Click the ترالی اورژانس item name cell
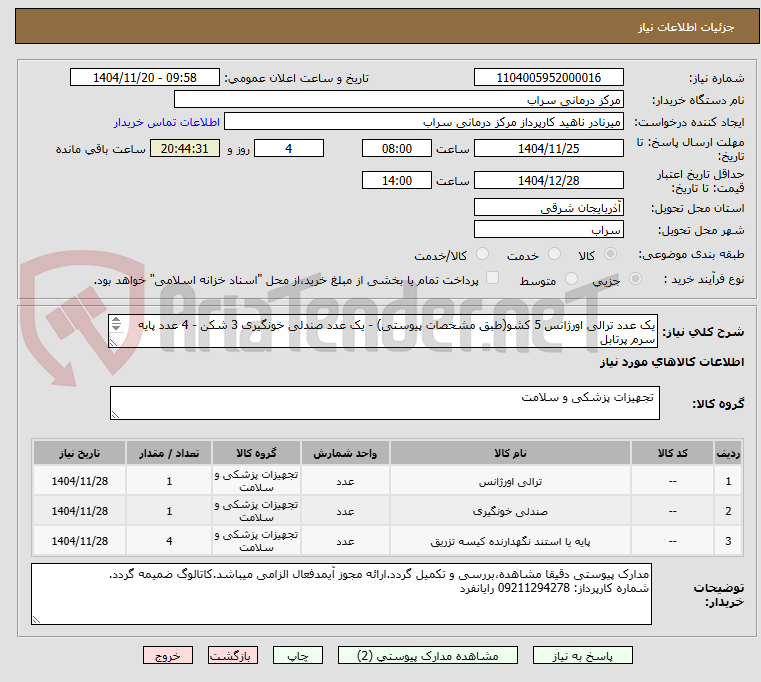This screenshot has height=682, width=761. tap(510, 482)
